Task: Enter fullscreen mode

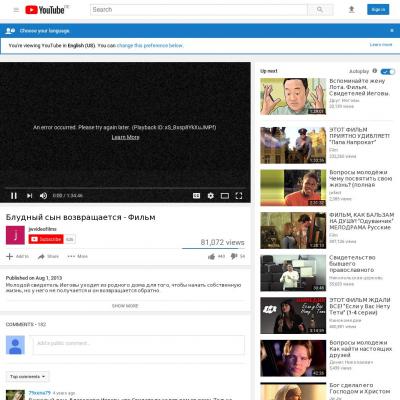Action: click(x=239, y=196)
